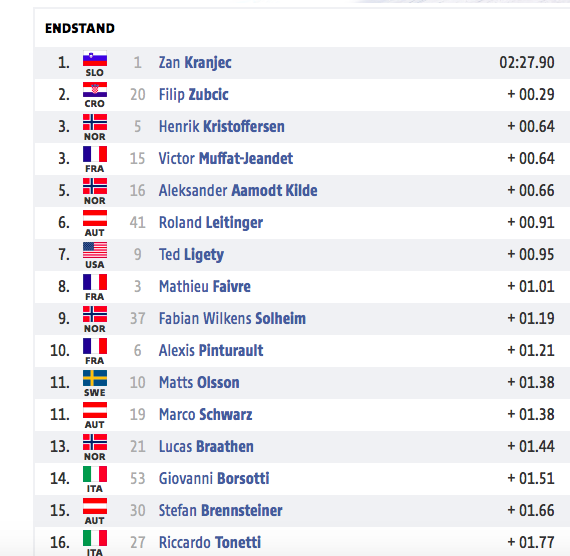570x556 pixels.
Task: Open Stefan Brennsteiner's name link
Action: [220, 510]
